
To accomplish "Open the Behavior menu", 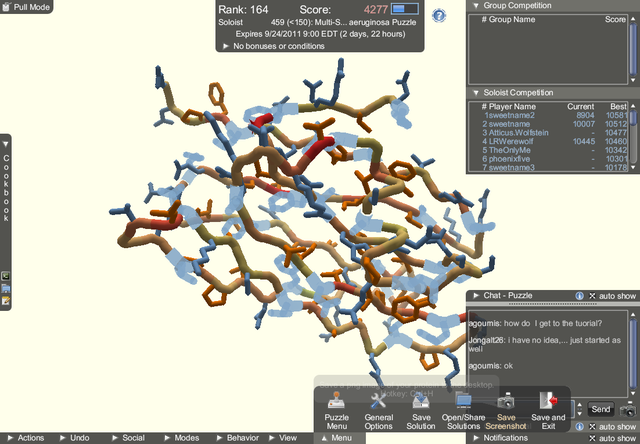I will tap(238, 438).
